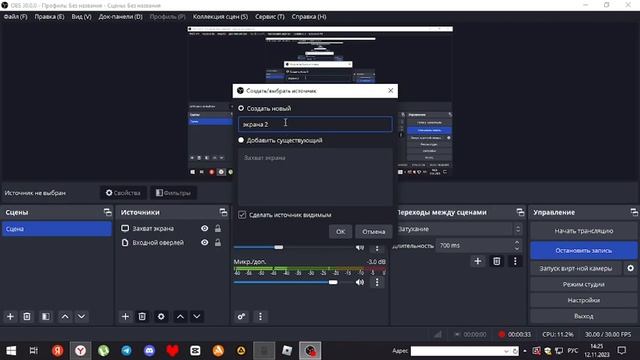Open scene filters icon in Scenes panel
The image size is (640, 360).
tap(46, 316)
